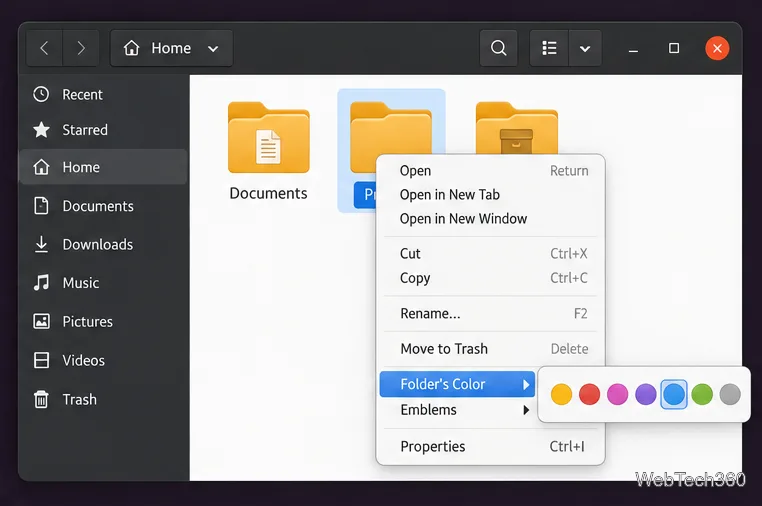Pick the yellow folder color swatch
This screenshot has height=506, width=762.
pyautogui.click(x=561, y=394)
